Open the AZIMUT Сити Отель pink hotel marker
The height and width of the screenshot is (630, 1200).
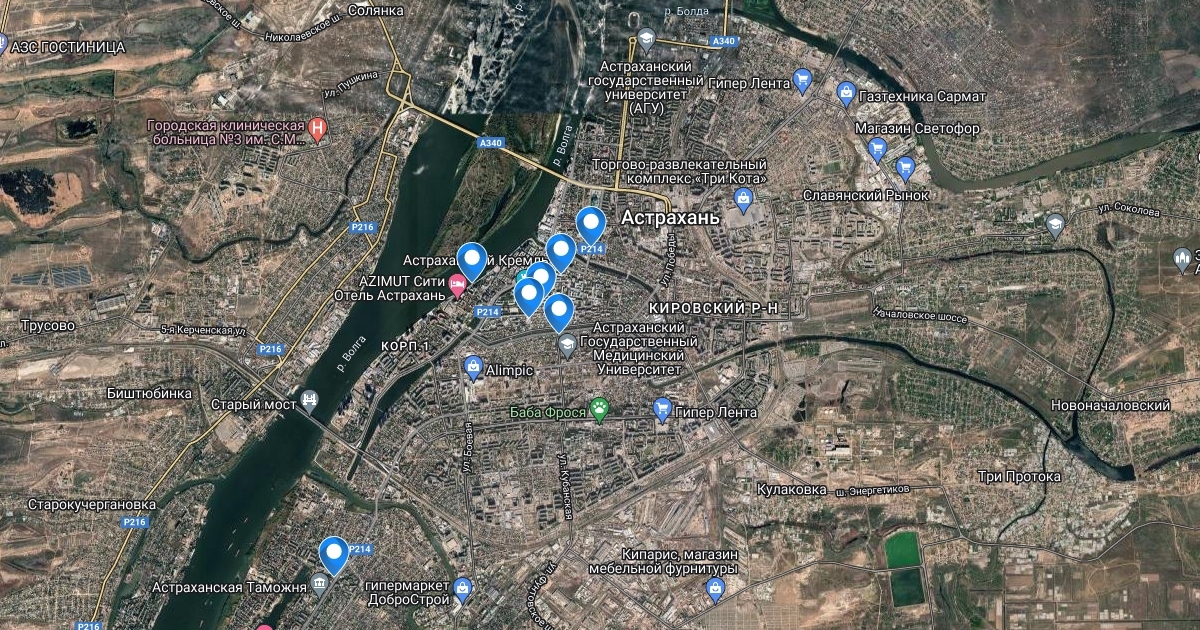tap(458, 287)
